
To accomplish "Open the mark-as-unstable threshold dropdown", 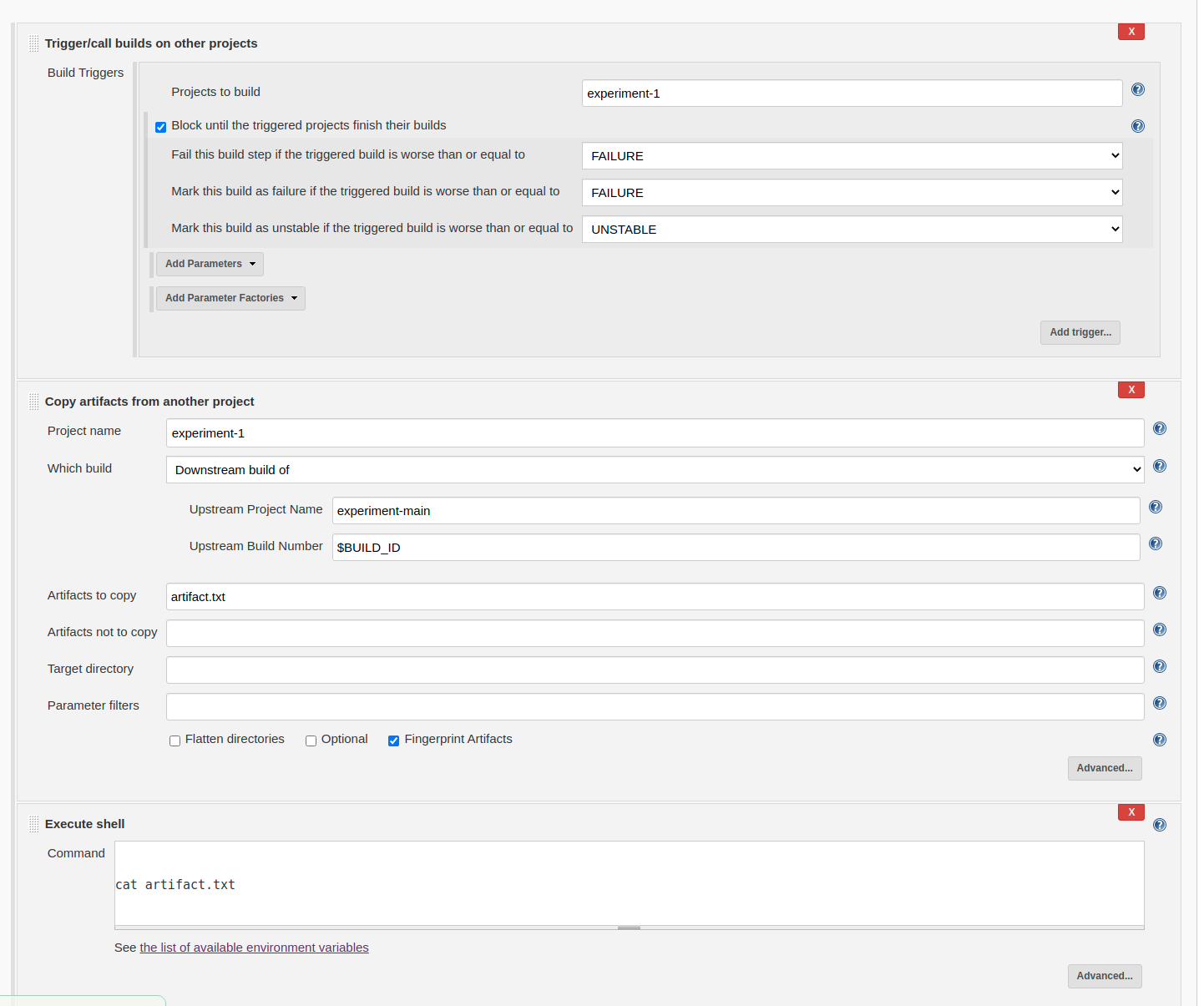I will (x=852, y=230).
